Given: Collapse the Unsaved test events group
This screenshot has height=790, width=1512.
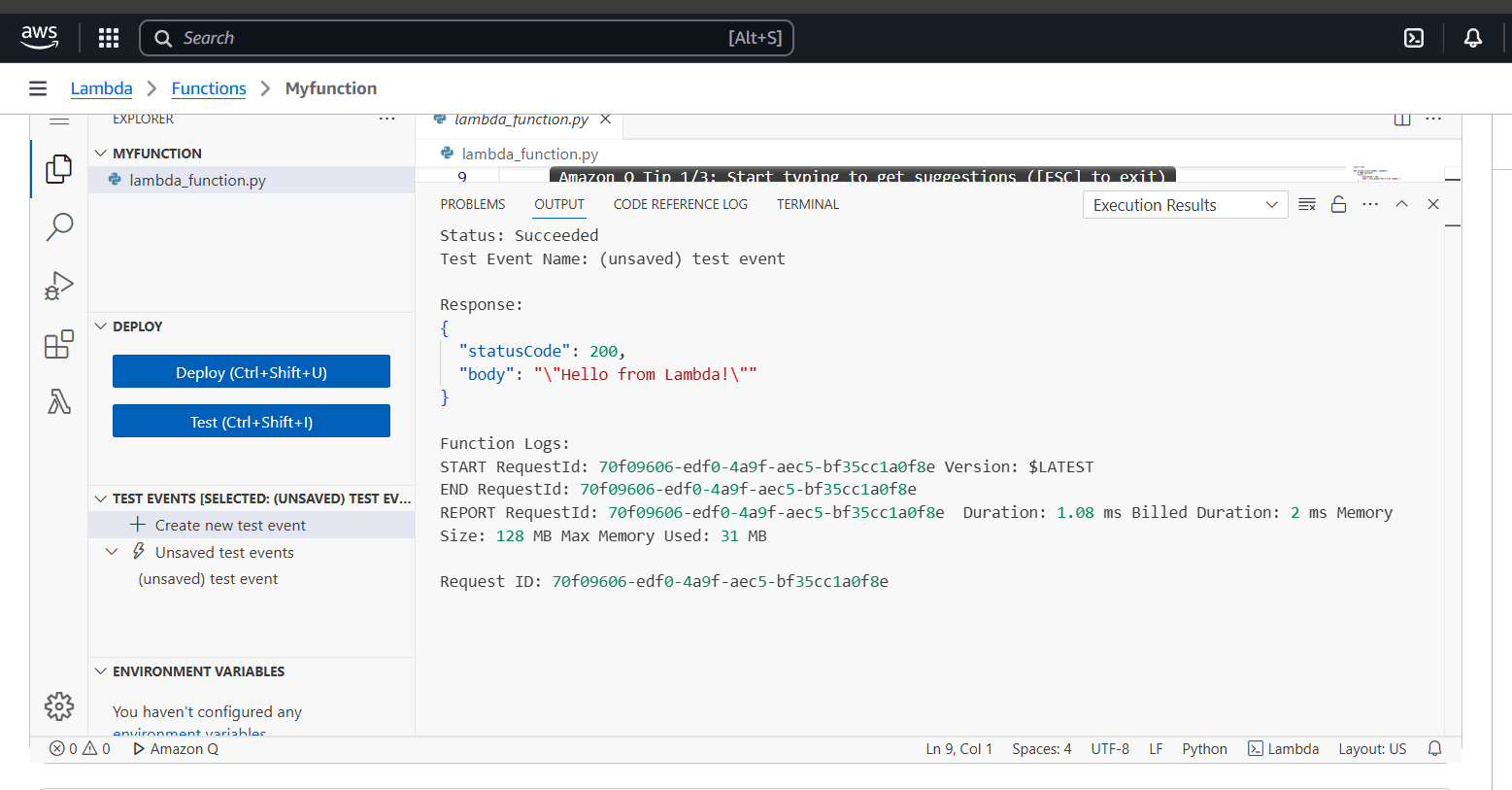Looking at the screenshot, I should 112,552.
